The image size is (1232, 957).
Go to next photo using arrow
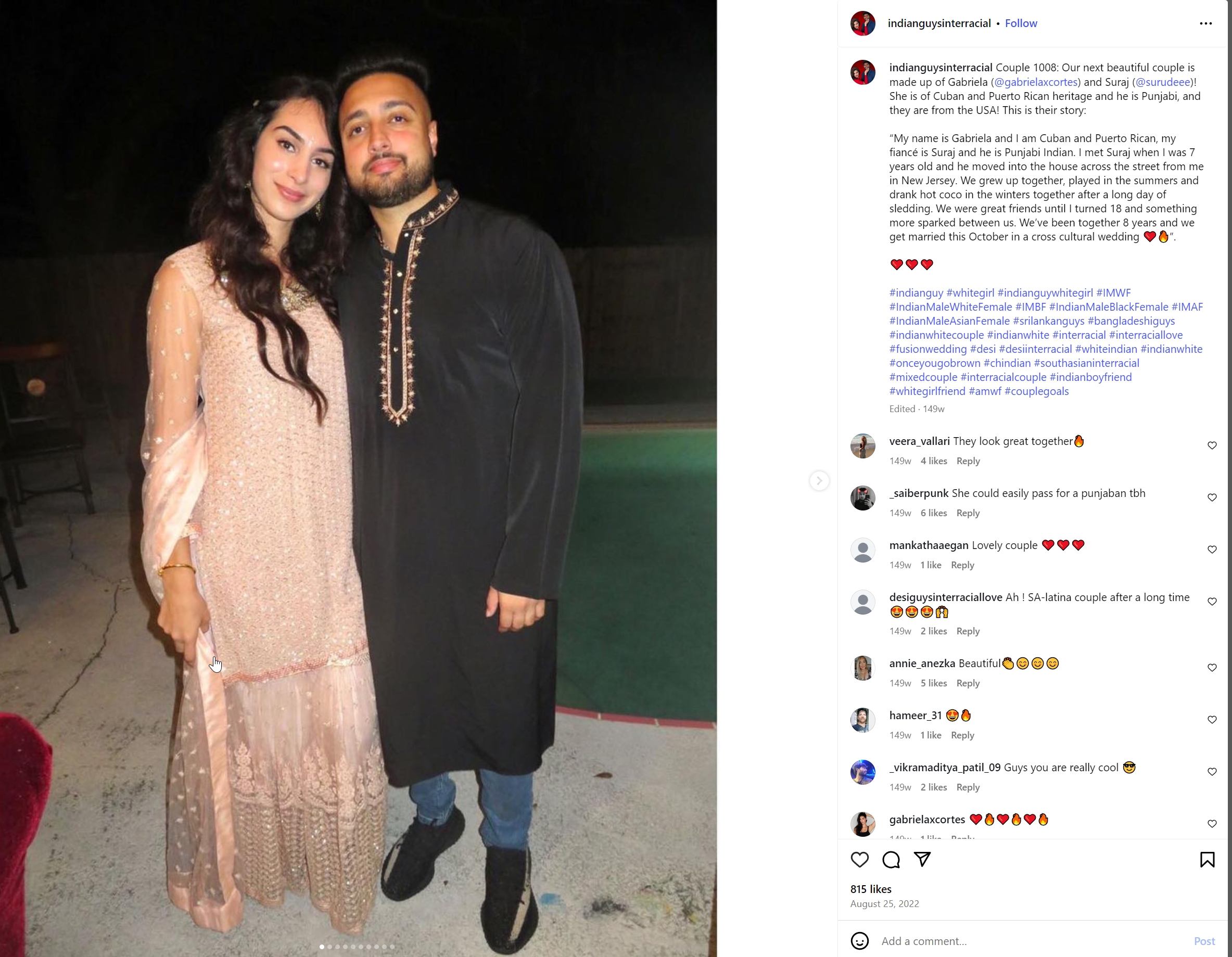(819, 480)
